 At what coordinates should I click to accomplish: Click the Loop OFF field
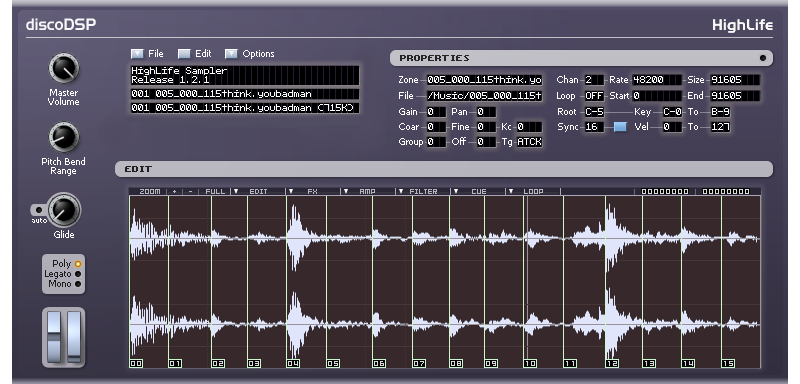coord(594,96)
